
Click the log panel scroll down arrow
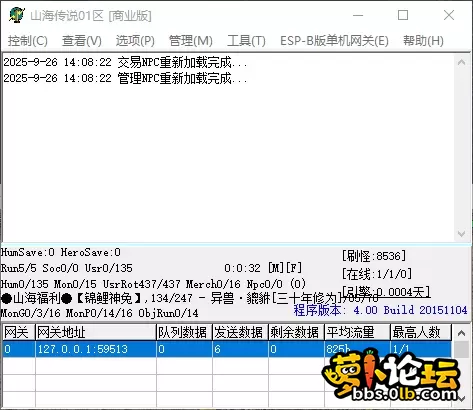pos(462,234)
